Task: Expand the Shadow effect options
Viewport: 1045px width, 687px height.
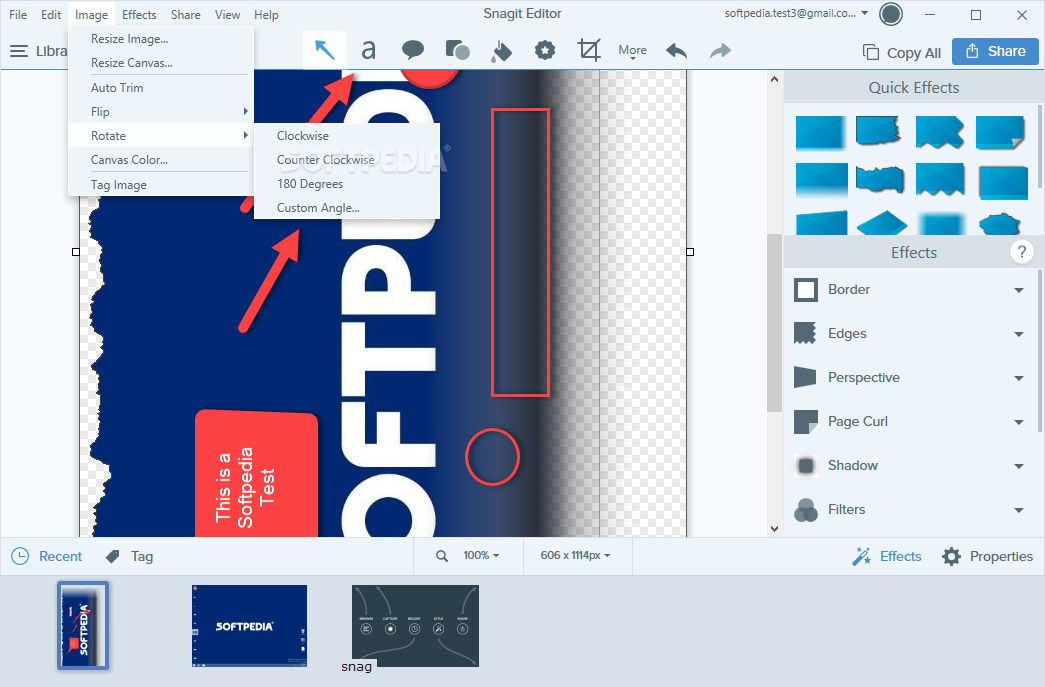Action: (x=1018, y=466)
